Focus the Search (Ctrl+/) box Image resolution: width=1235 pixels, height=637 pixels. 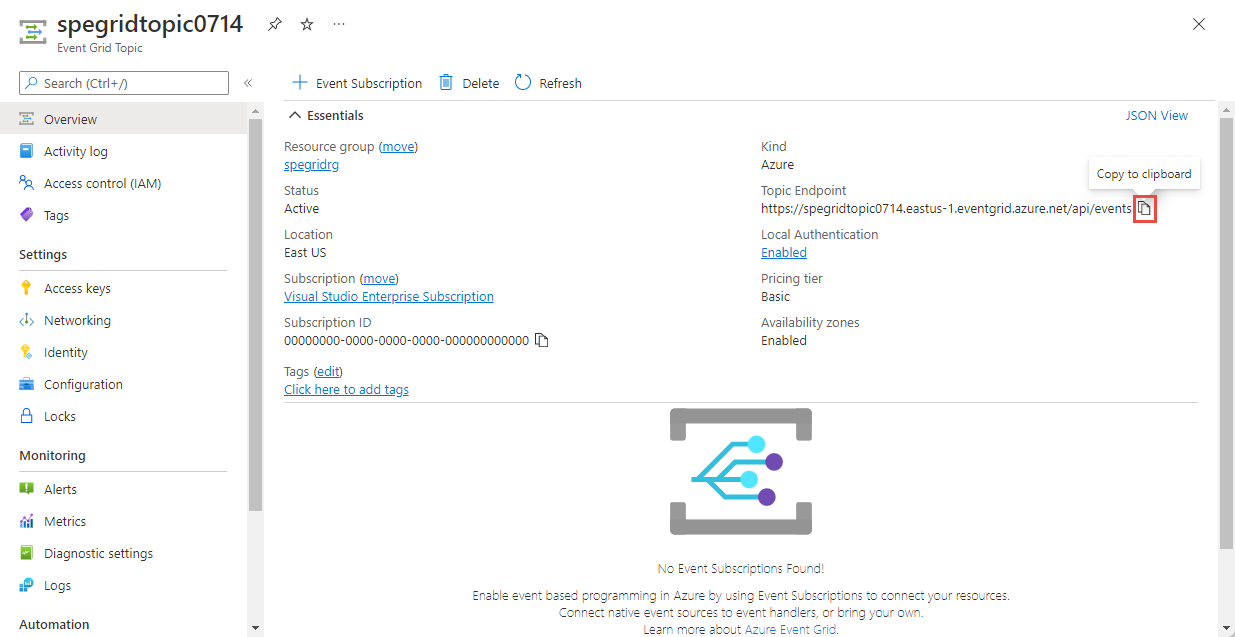(x=124, y=83)
